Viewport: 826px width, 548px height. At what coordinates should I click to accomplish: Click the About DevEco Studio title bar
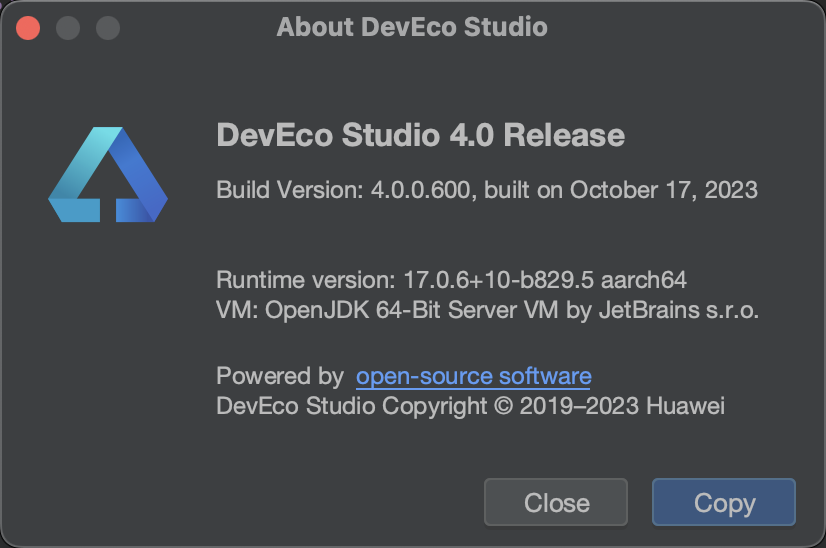[412, 27]
